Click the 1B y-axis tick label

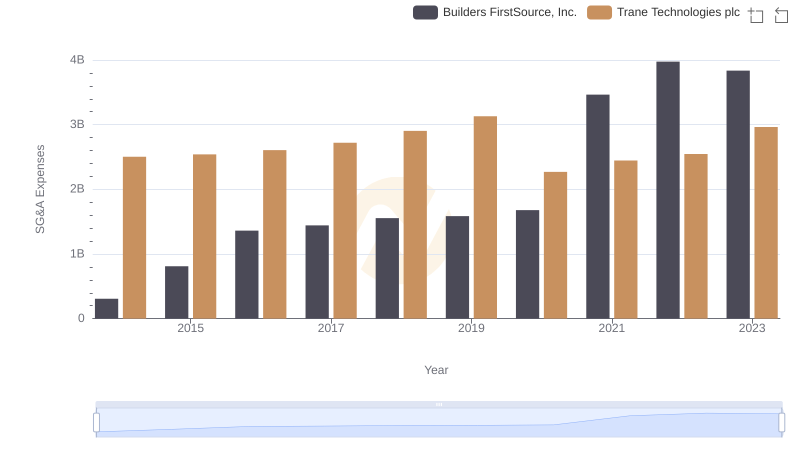click(x=77, y=253)
